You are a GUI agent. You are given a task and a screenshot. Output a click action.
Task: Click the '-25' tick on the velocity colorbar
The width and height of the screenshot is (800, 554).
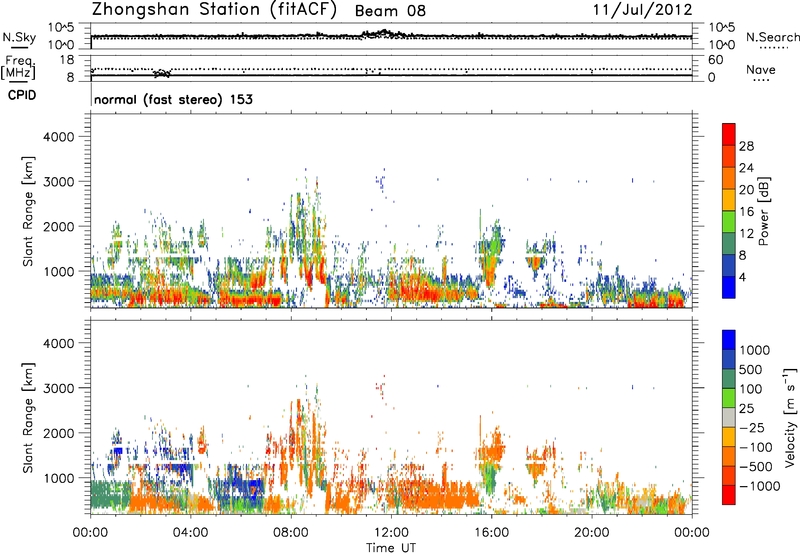click(x=752, y=427)
